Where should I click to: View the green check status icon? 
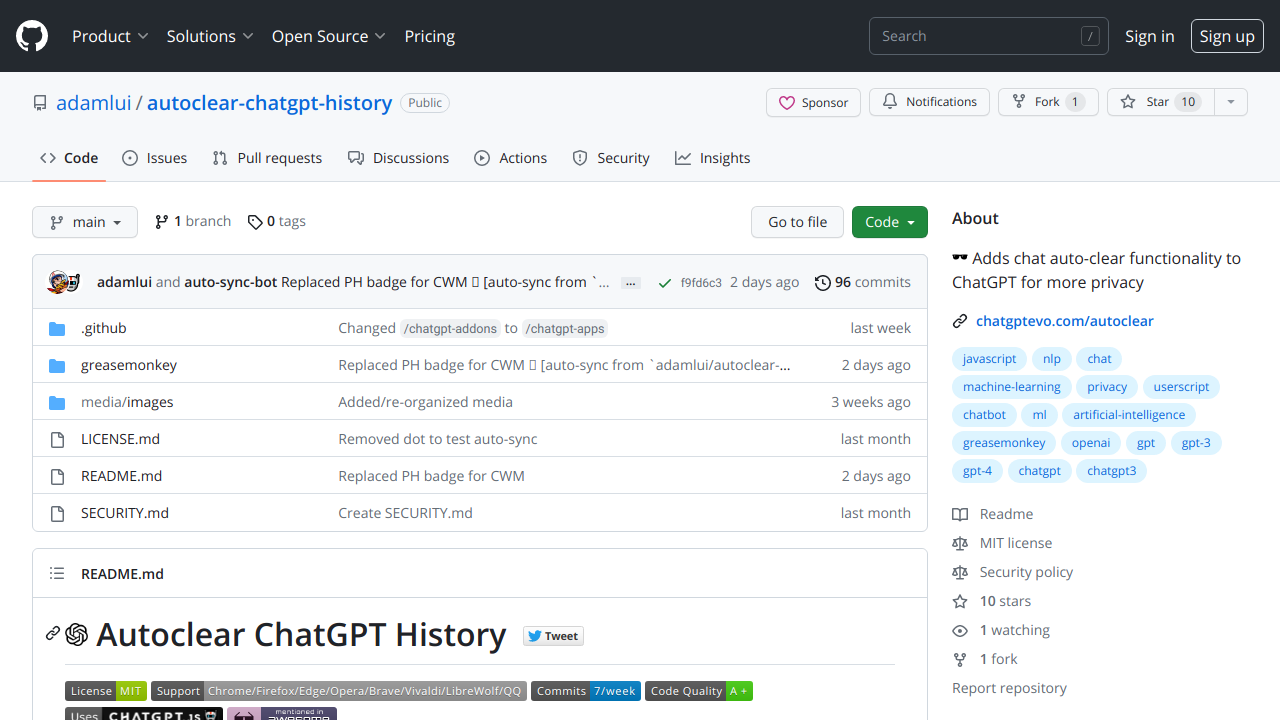(x=665, y=283)
